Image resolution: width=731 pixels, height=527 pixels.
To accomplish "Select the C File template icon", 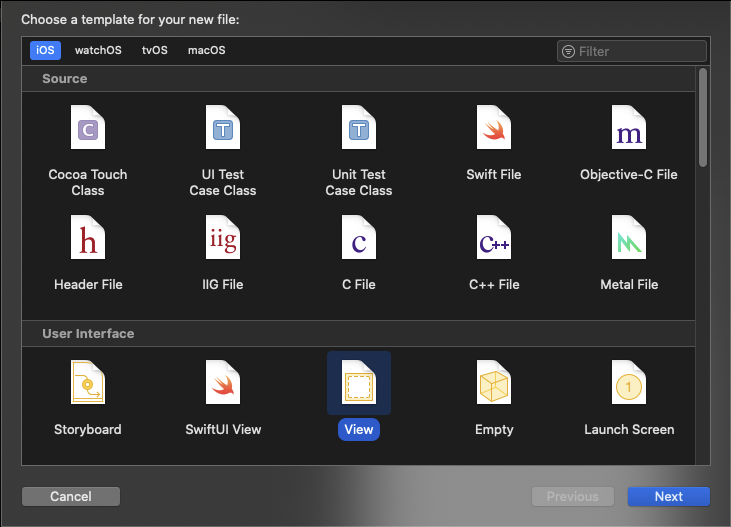I will 359,237.
